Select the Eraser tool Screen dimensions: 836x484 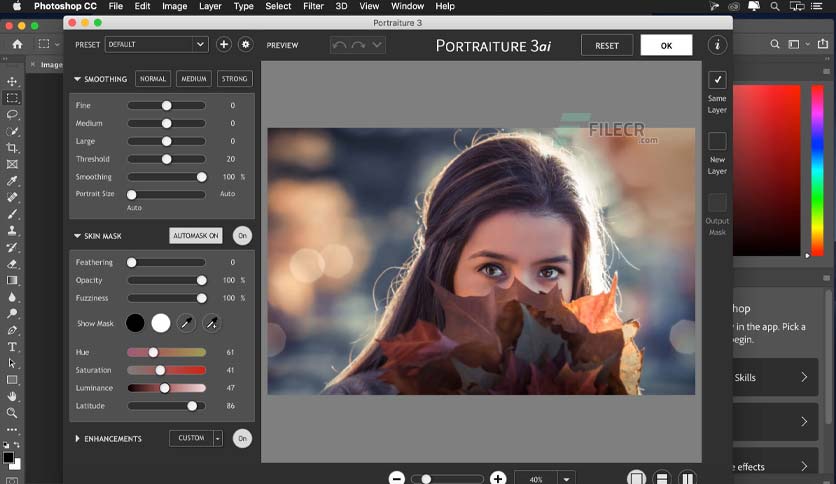tap(12, 264)
